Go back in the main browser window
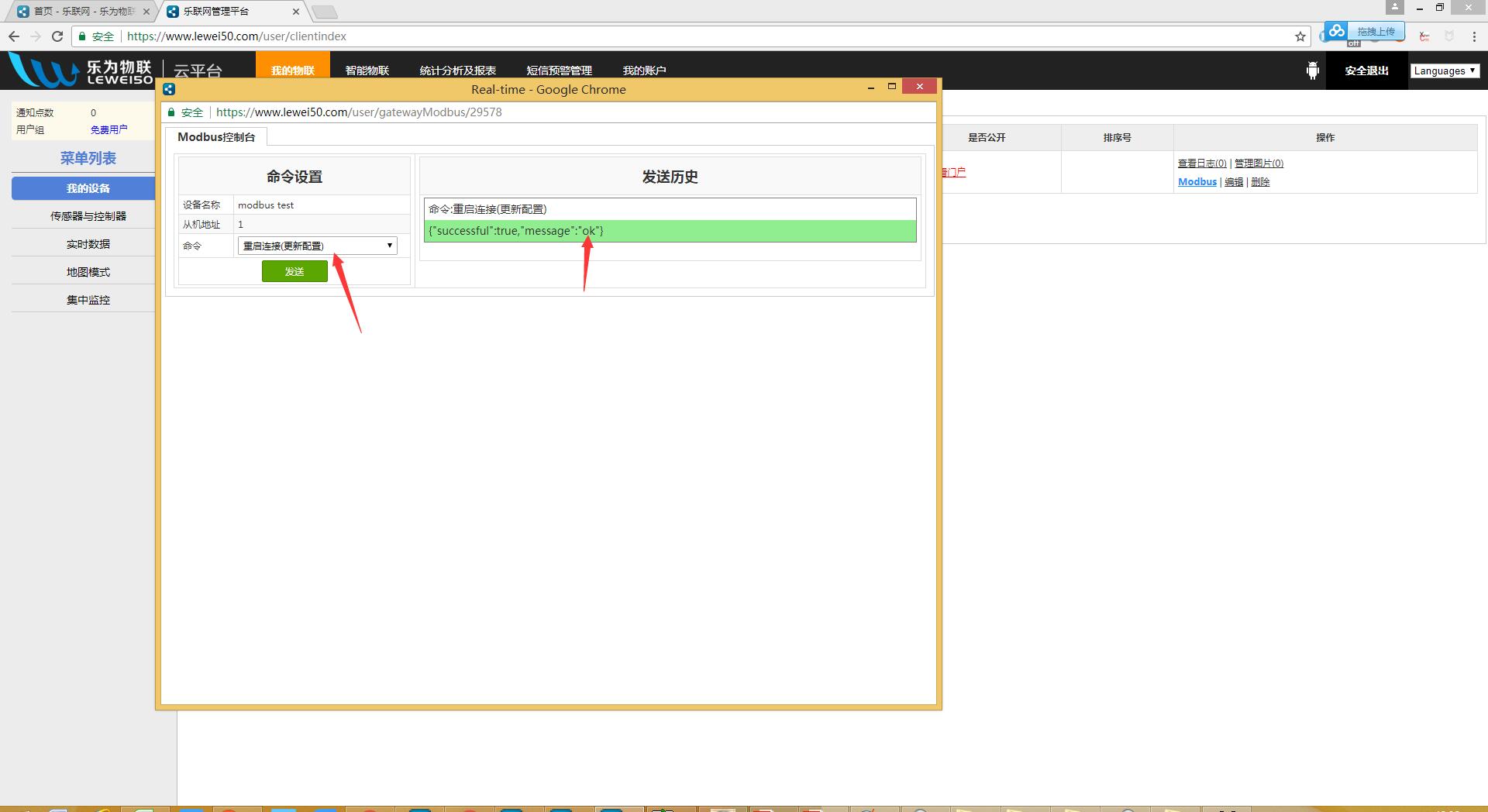Screen dimensions: 1488x812 pos(14,36)
